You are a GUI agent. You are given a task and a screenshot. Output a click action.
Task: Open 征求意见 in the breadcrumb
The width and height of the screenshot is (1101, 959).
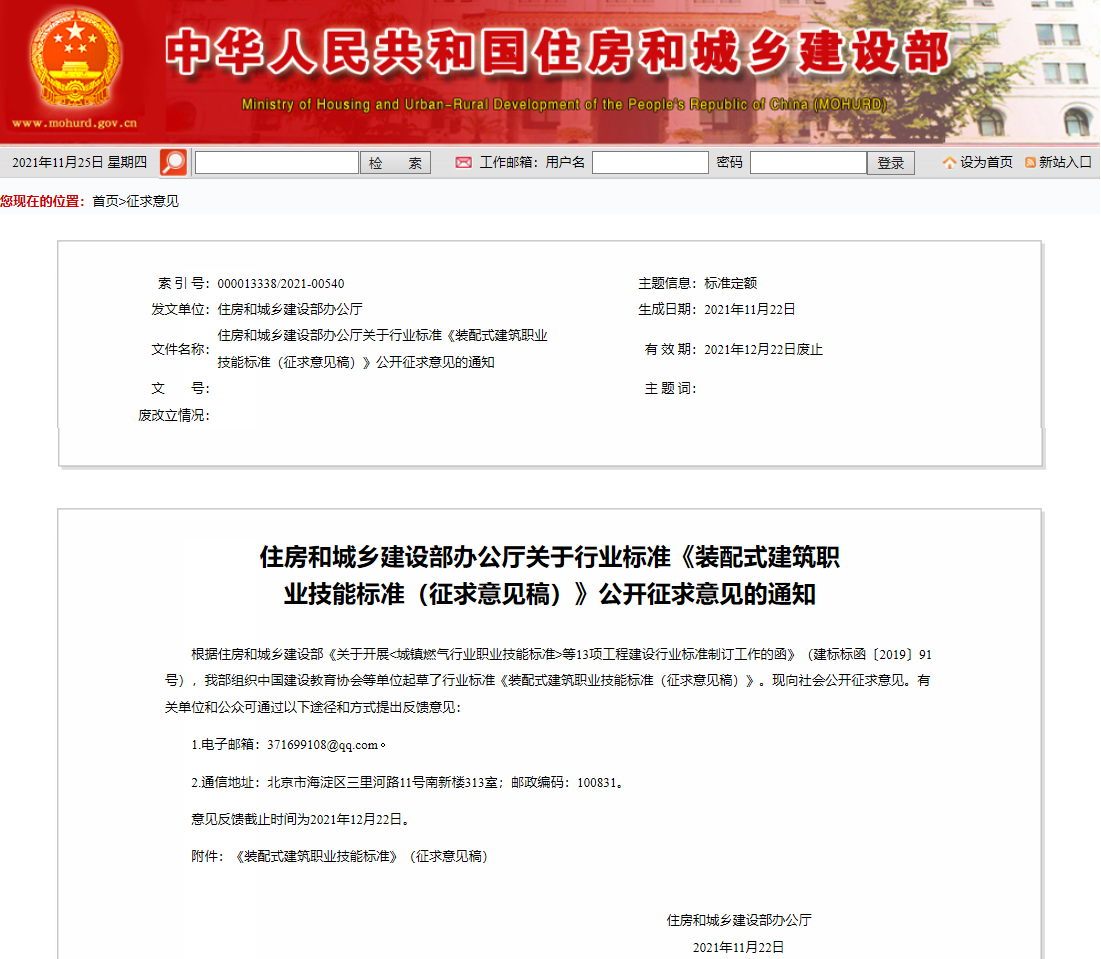click(x=152, y=201)
